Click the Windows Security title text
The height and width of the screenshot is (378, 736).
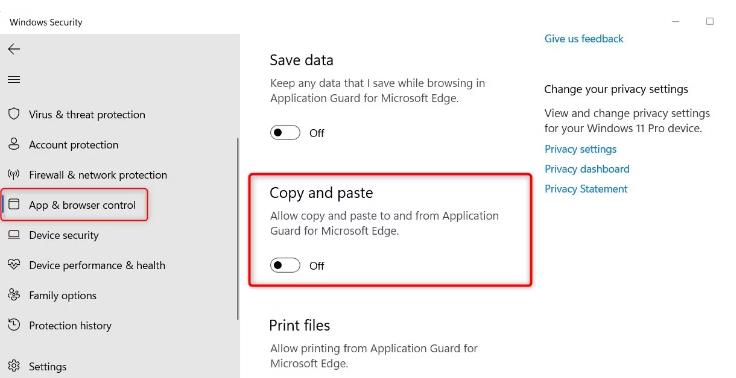point(46,22)
